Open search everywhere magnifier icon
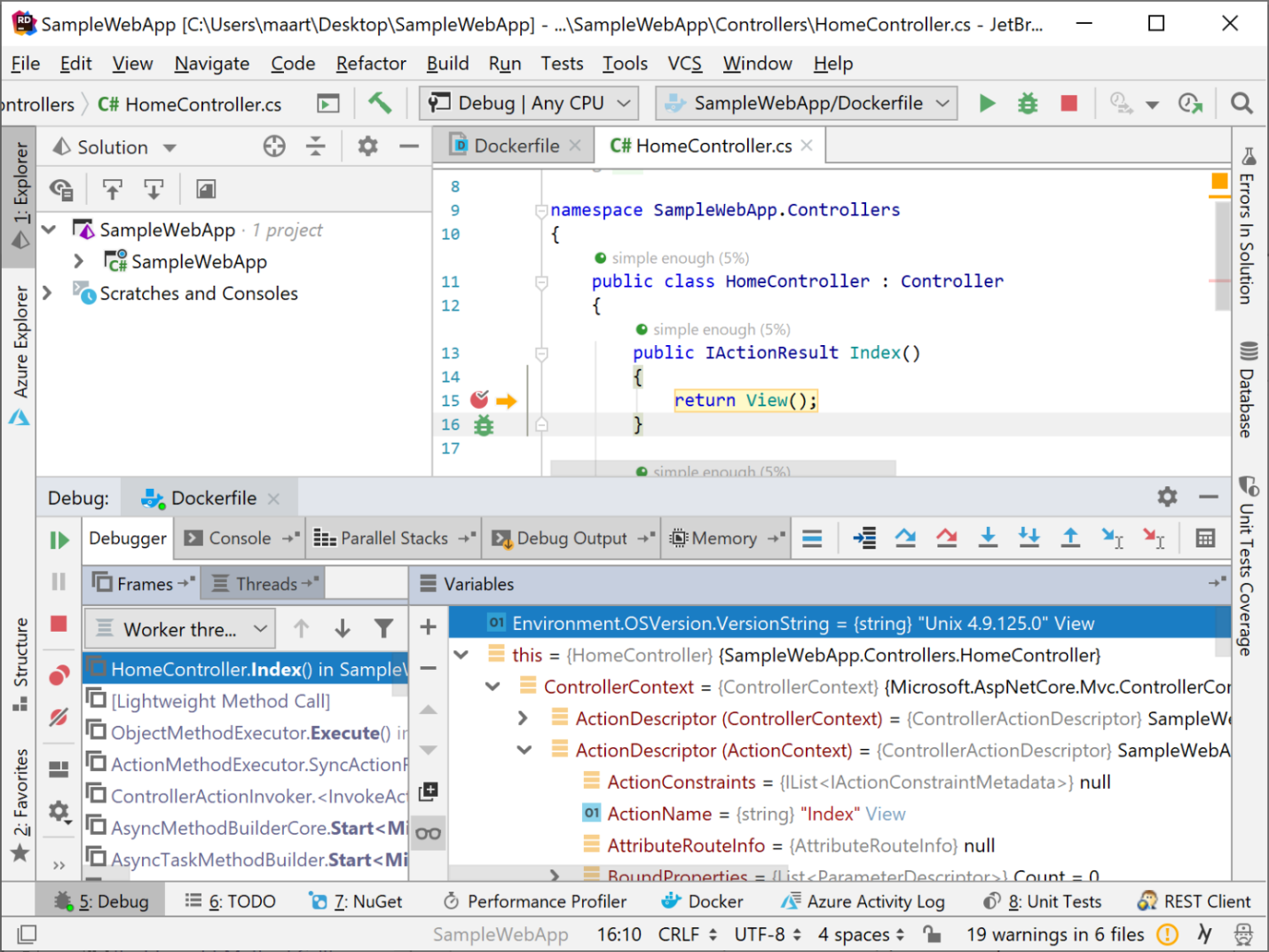This screenshot has width=1269, height=952. pos(1241,104)
